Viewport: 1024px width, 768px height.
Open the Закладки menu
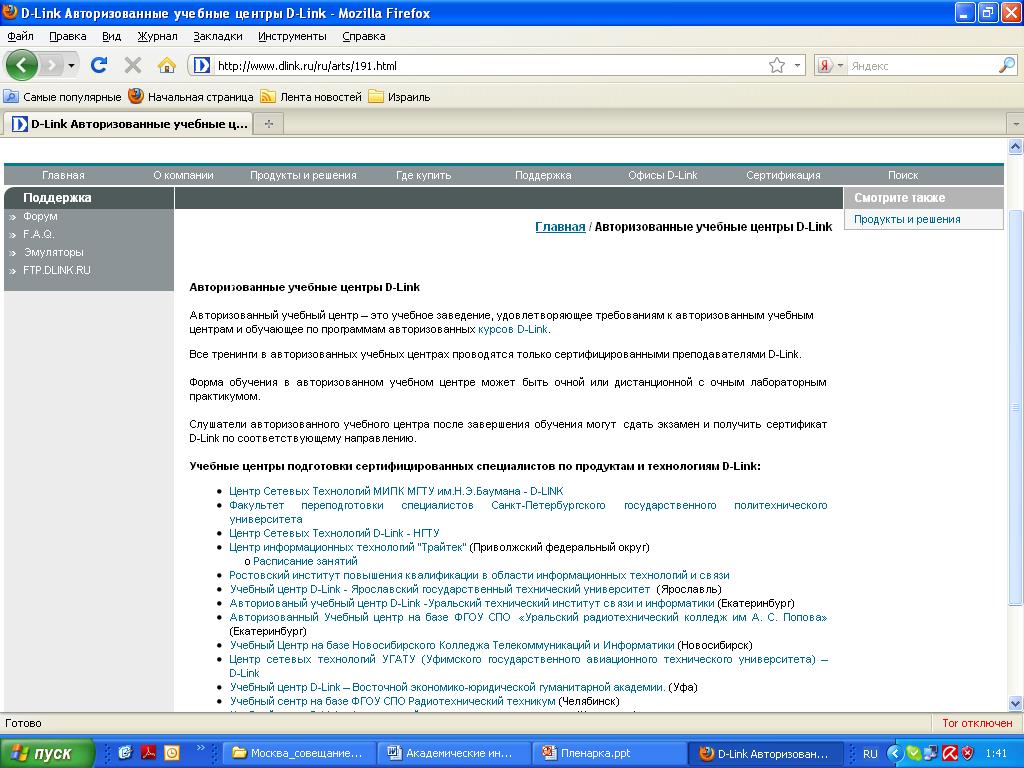point(217,37)
